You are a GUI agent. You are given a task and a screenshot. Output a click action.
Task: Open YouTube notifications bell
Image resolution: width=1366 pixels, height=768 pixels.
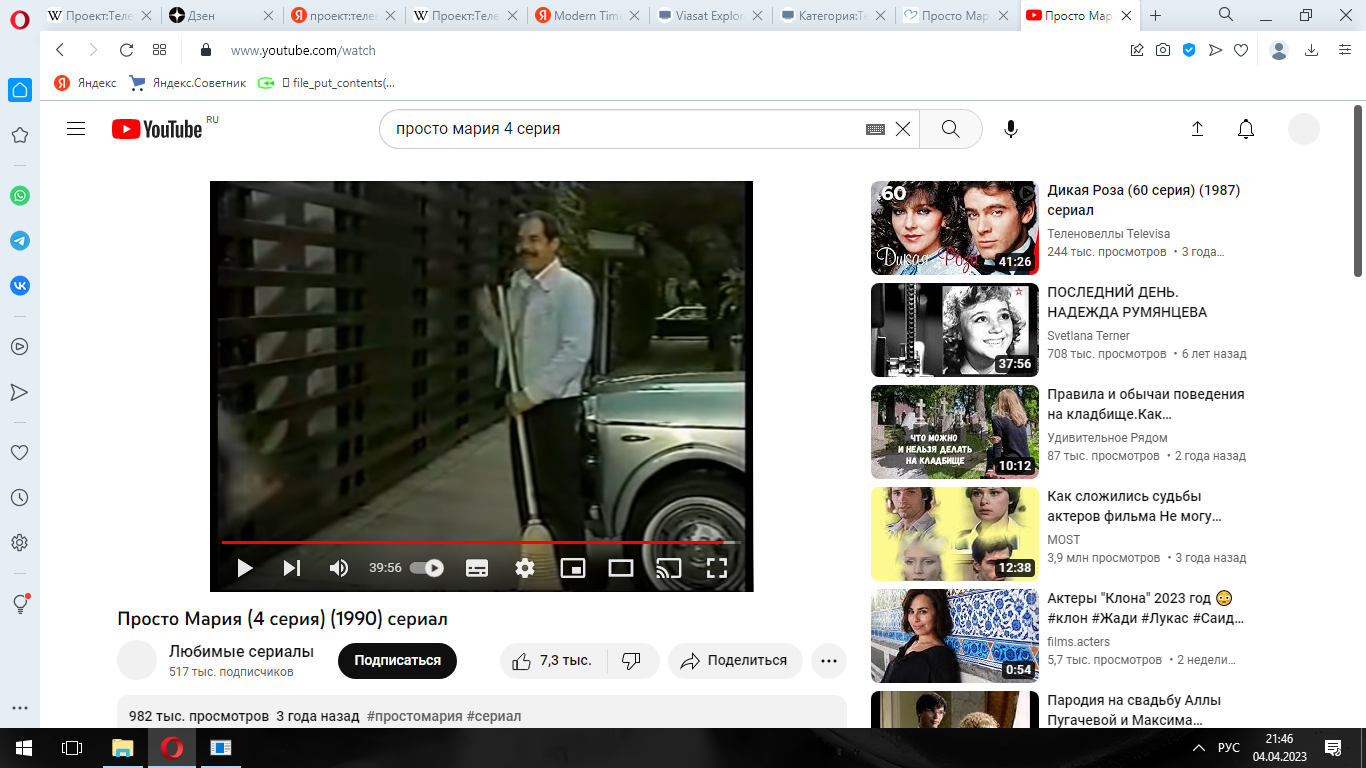tap(1246, 129)
